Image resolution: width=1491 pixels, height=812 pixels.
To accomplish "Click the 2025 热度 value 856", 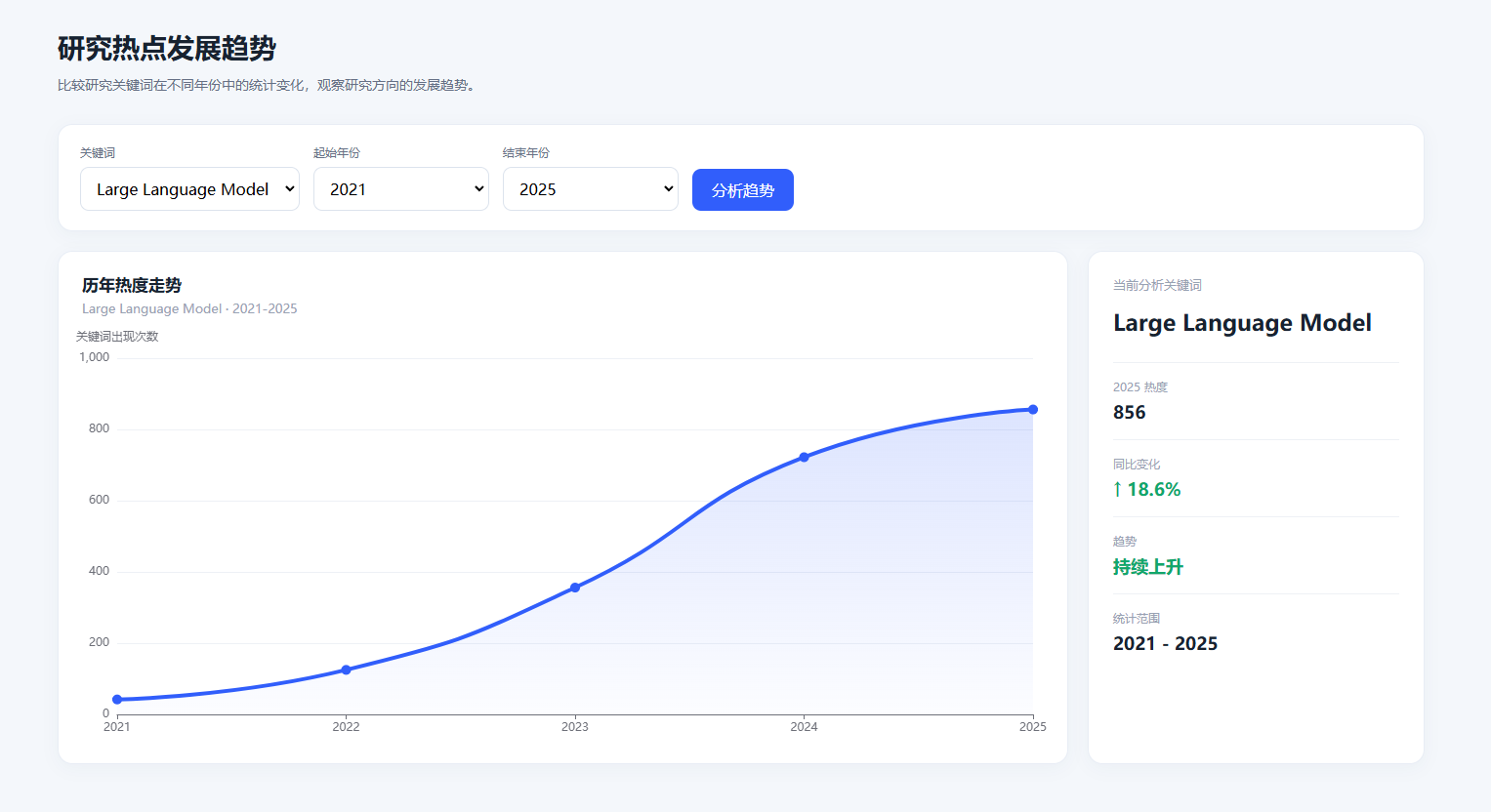I will pos(1130,412).
